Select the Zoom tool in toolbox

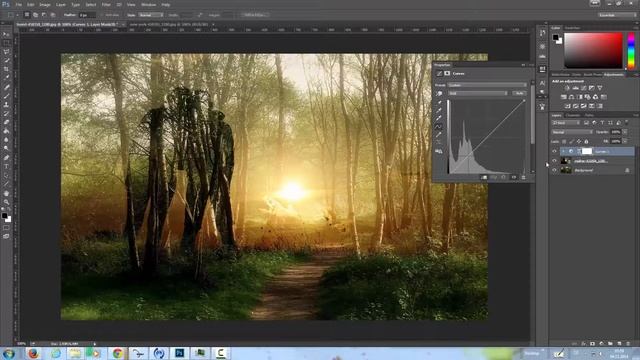pos(6,202)
